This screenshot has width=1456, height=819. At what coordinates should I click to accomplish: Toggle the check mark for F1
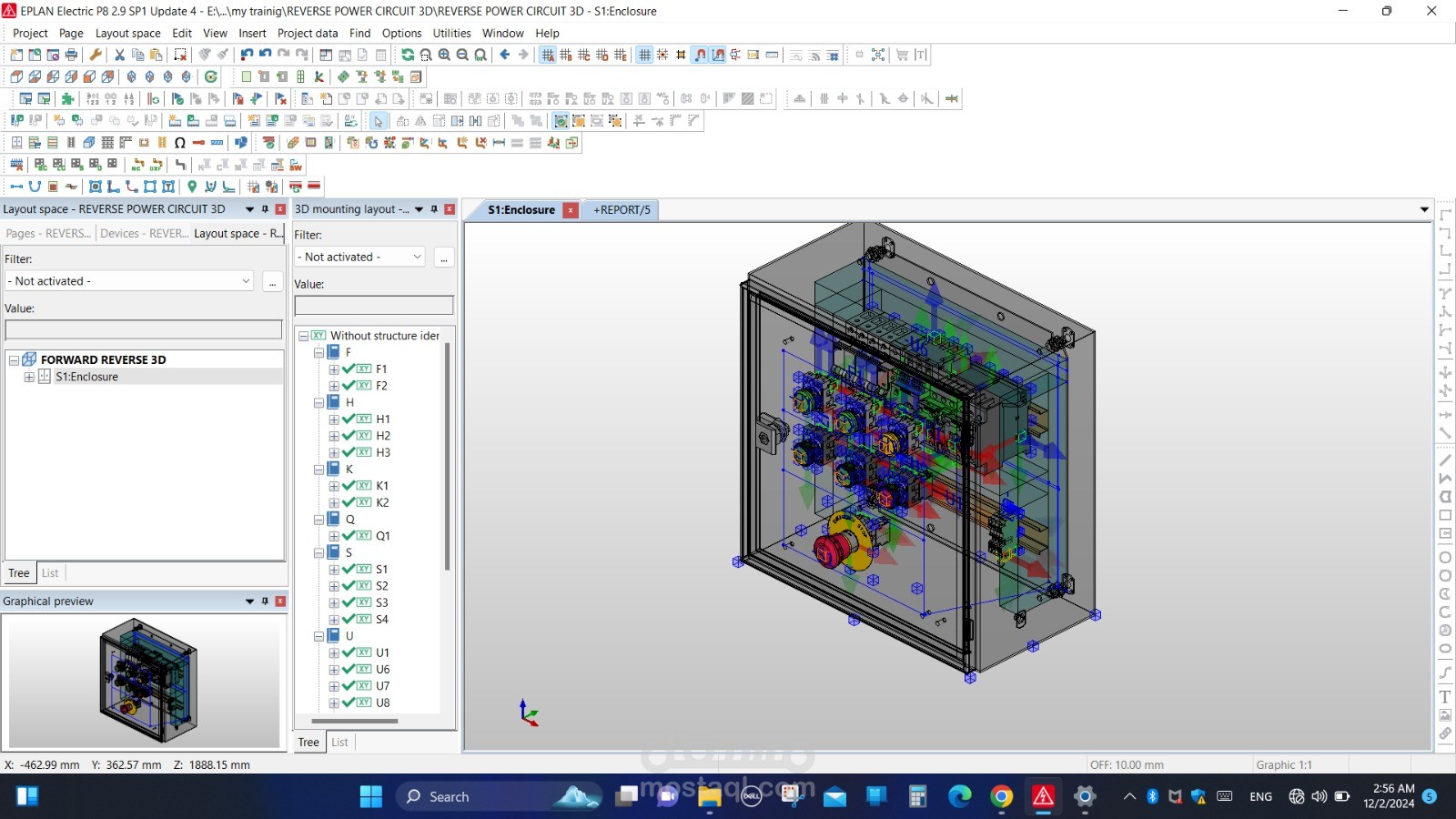(349, 369)
